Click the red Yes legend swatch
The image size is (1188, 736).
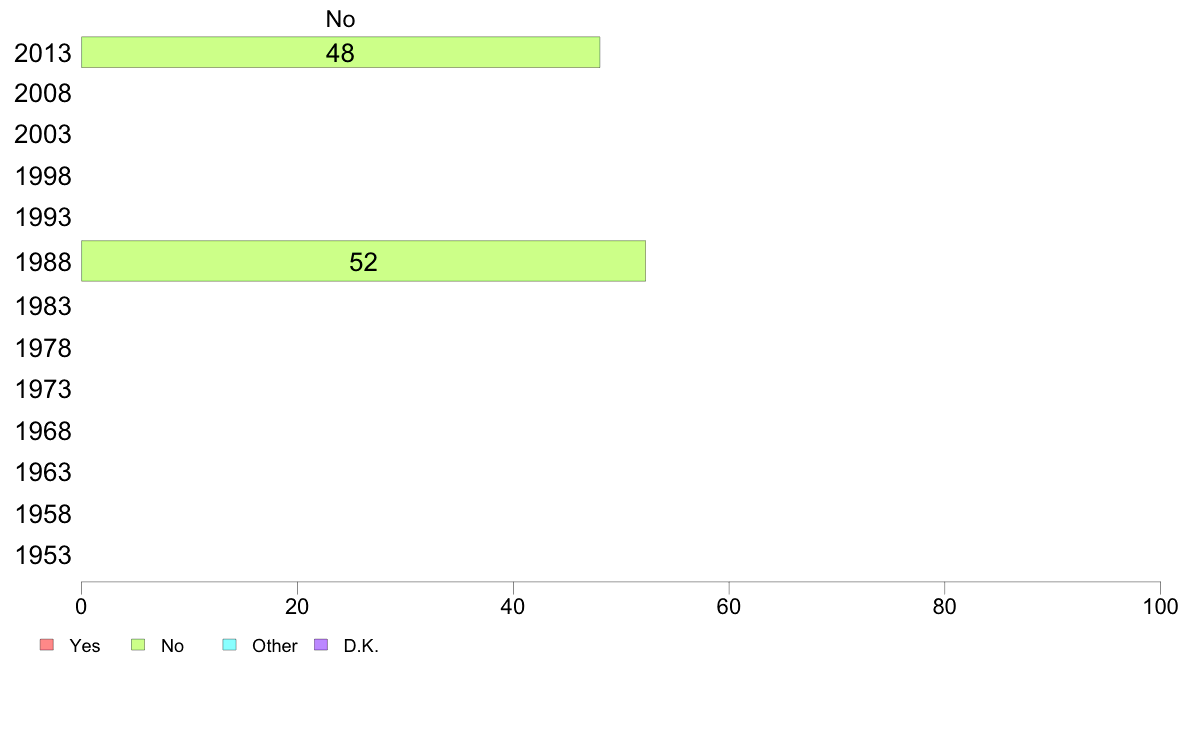click(47, 645)
